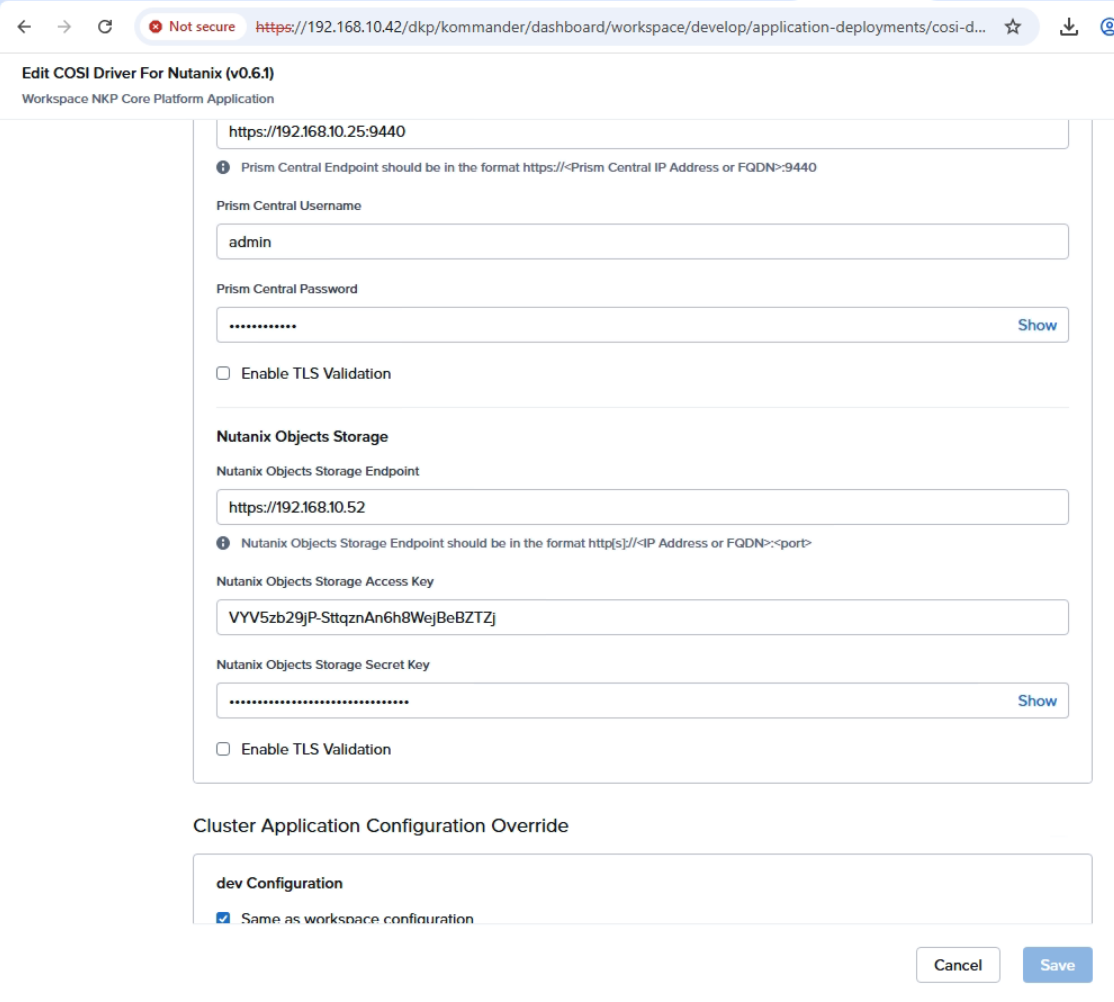Reload the page with refresh icon
Image resolution: width=1114 pixels, height=1002 pixels.
(x=105, y=27)
